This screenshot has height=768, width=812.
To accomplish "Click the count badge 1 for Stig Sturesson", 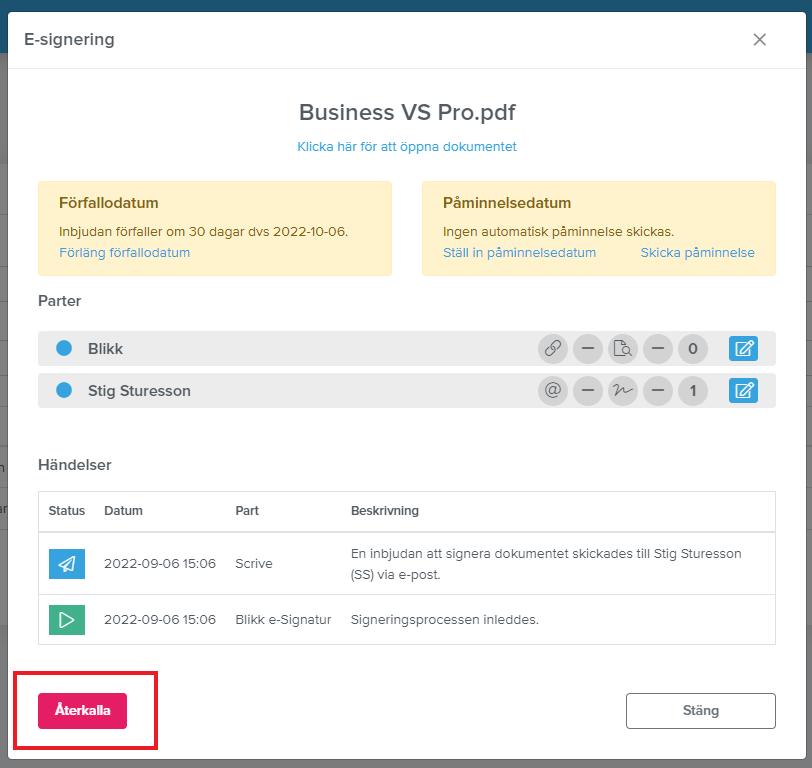I will click(x=693, y=390).
